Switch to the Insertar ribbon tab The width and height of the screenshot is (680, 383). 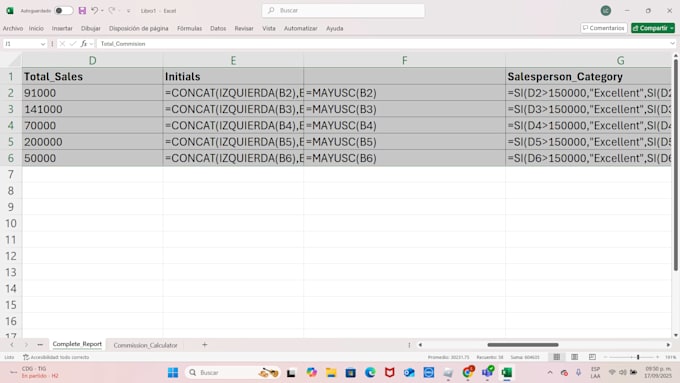coord(62,28)
